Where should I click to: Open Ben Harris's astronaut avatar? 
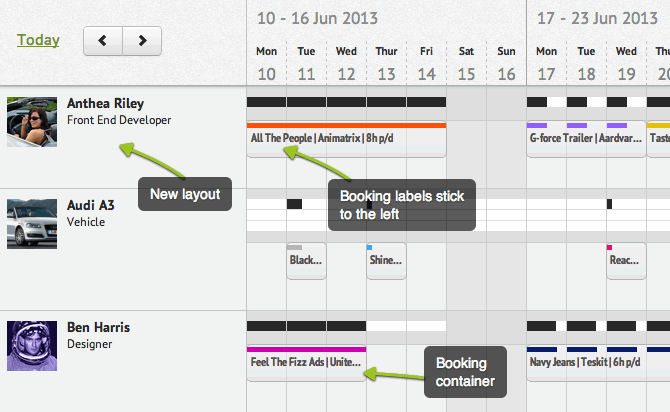(32, 346)
